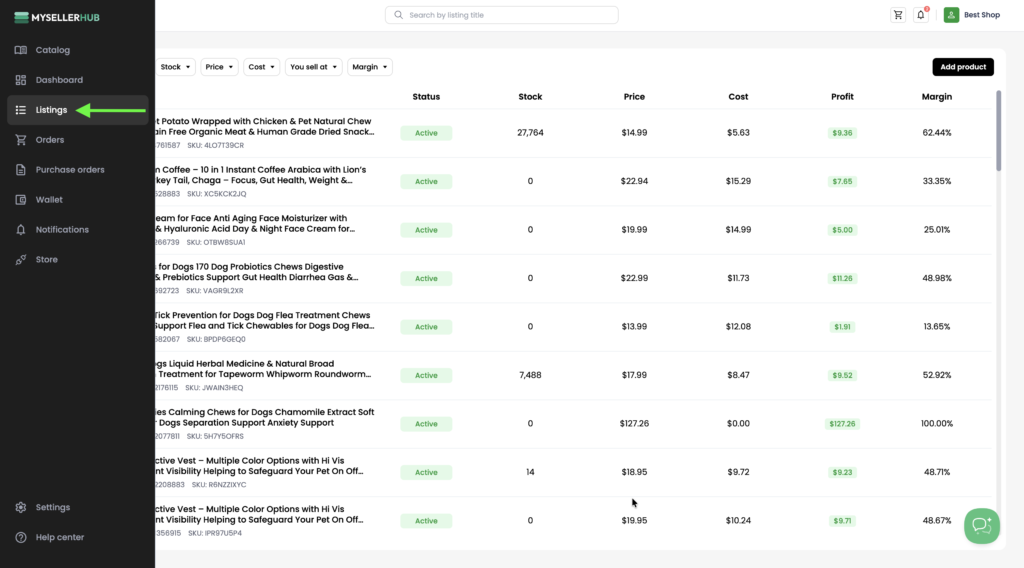Open Dashboard icon in sidebar
Image resolution: width=1024 pixels, height=568 pixels.
(x=21, y=80)
